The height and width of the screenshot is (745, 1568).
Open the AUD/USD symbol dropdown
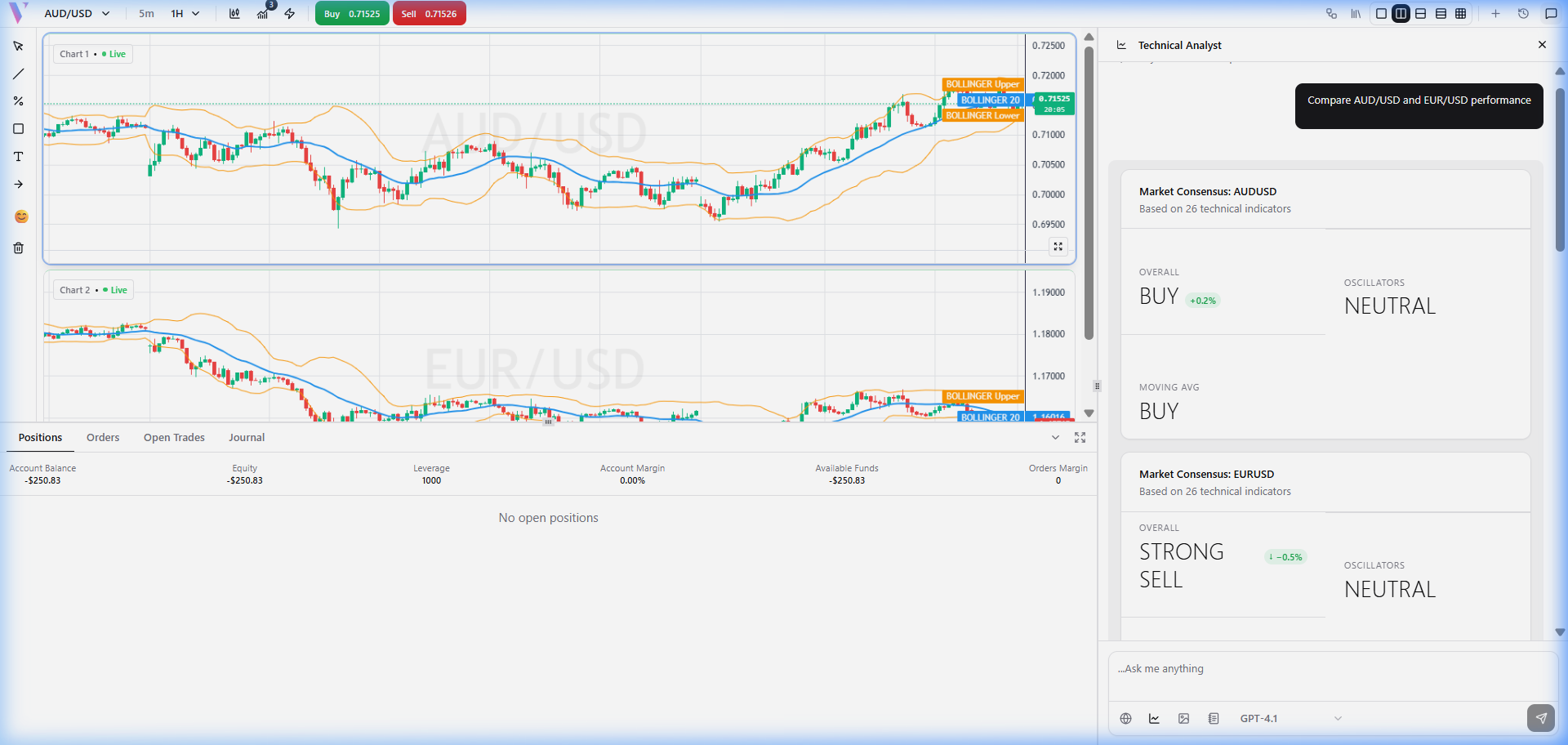(77, 14)
